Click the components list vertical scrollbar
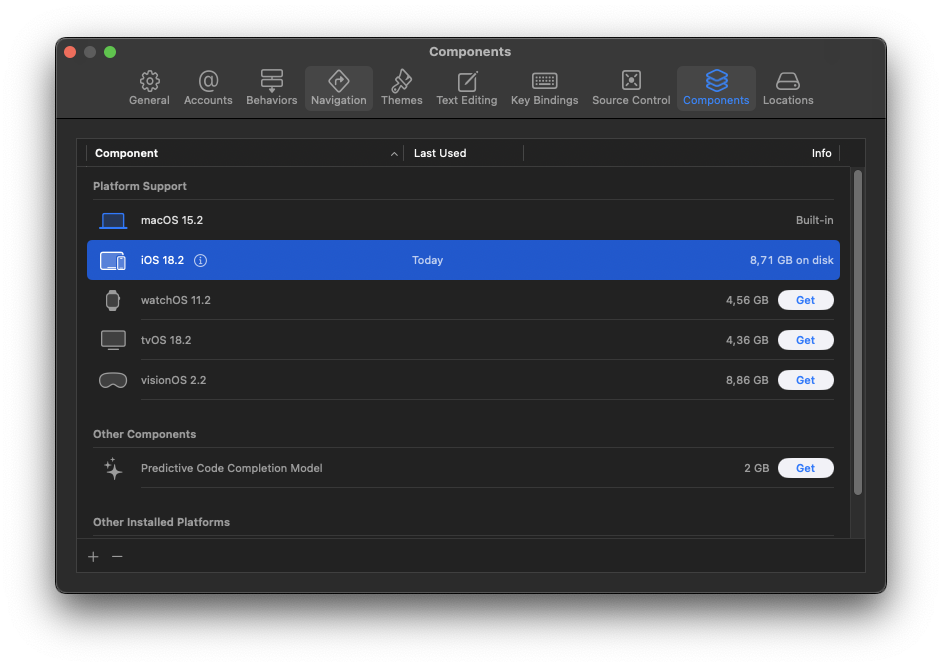The height and width of the screenshot is (667, 942). pyautogui.click(x=858, y=332)
